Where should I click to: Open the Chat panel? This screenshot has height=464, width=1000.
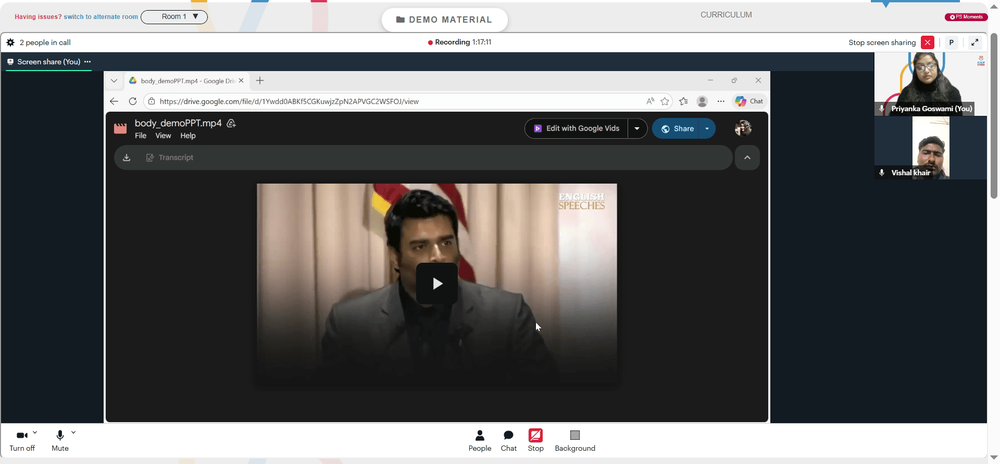(x=508, y=440)
